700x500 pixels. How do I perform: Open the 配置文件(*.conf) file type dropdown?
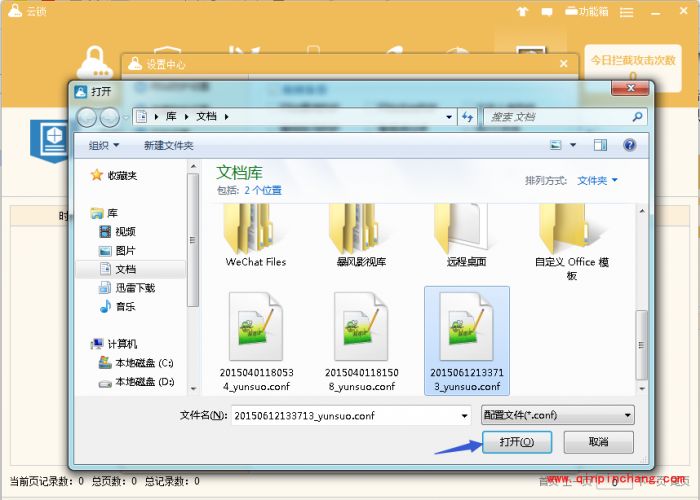558,415
